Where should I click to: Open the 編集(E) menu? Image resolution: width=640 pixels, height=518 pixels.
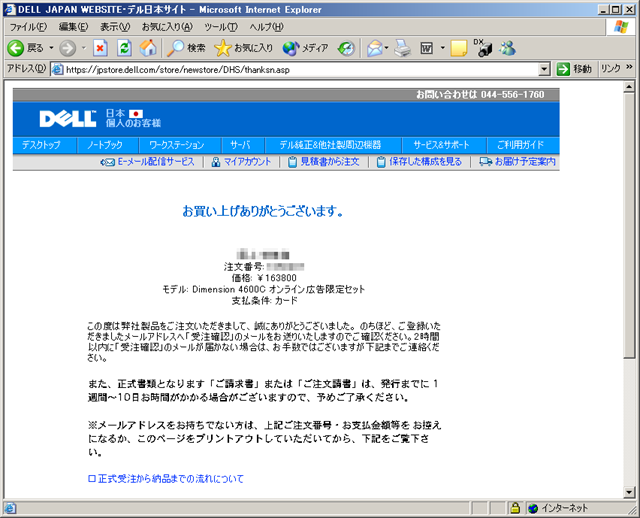pos(73,27)
